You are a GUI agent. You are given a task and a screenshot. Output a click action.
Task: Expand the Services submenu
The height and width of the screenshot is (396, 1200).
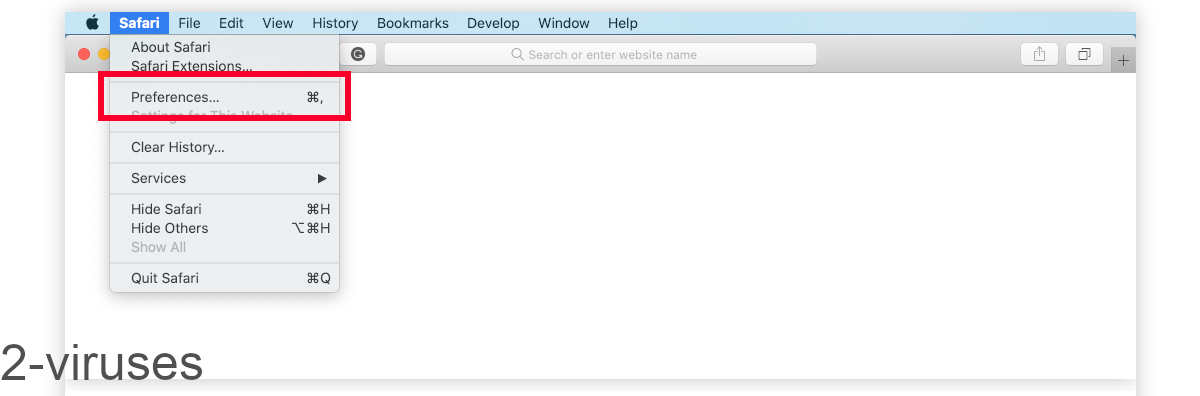click(x=225, y=178)
